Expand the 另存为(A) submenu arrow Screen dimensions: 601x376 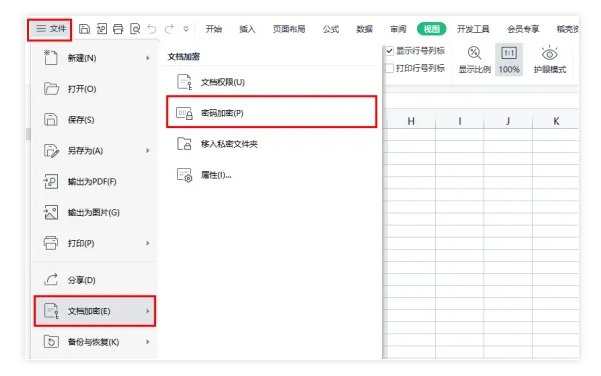point(148,151)
